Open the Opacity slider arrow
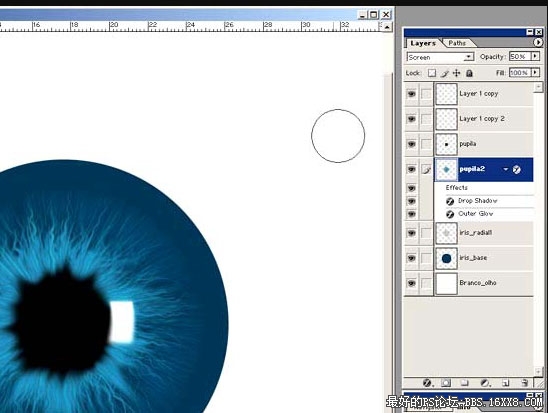This screenshot has height=413, width=548. point(535,56)
